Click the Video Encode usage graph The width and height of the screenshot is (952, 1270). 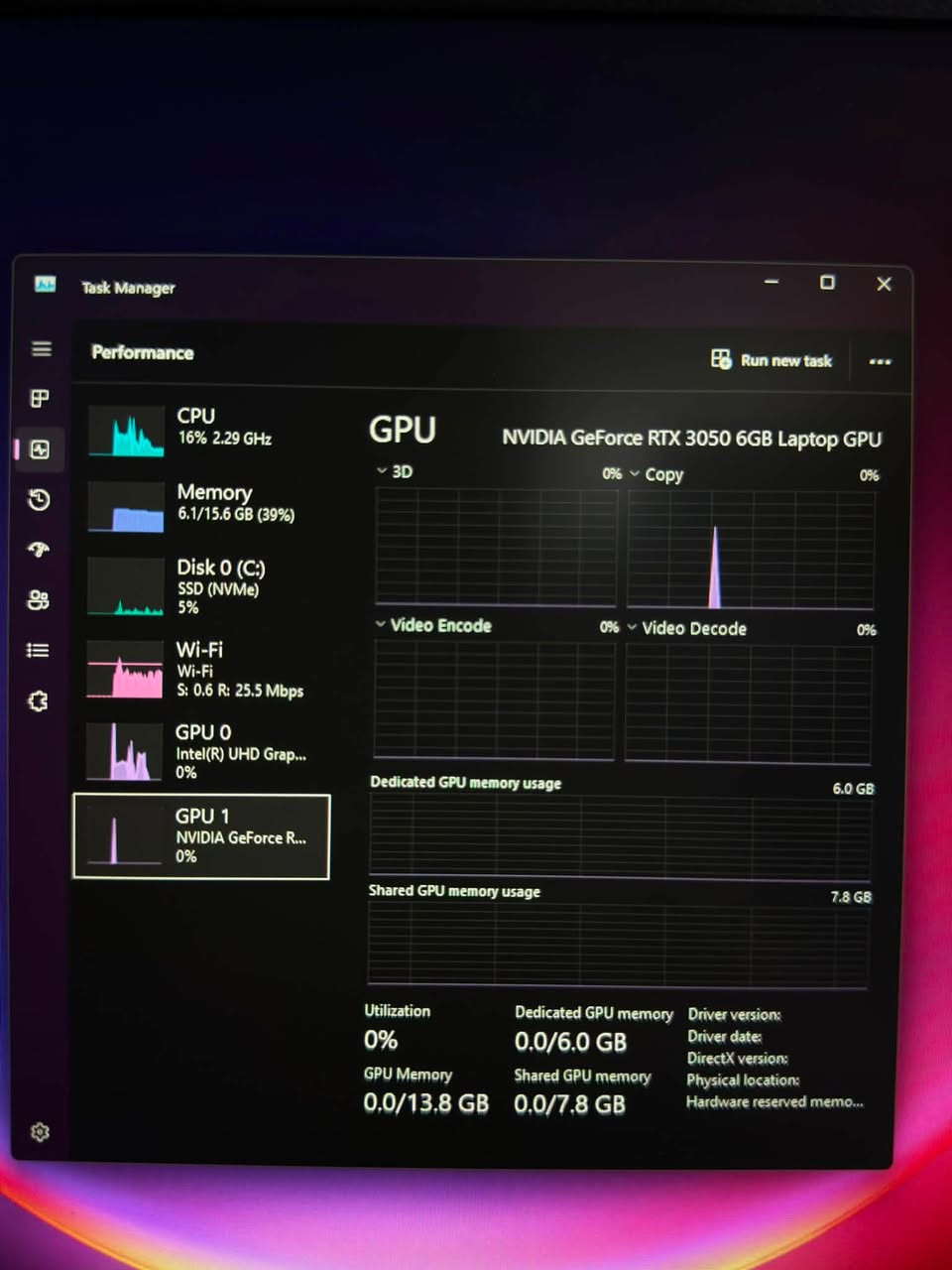pos(494,700)
